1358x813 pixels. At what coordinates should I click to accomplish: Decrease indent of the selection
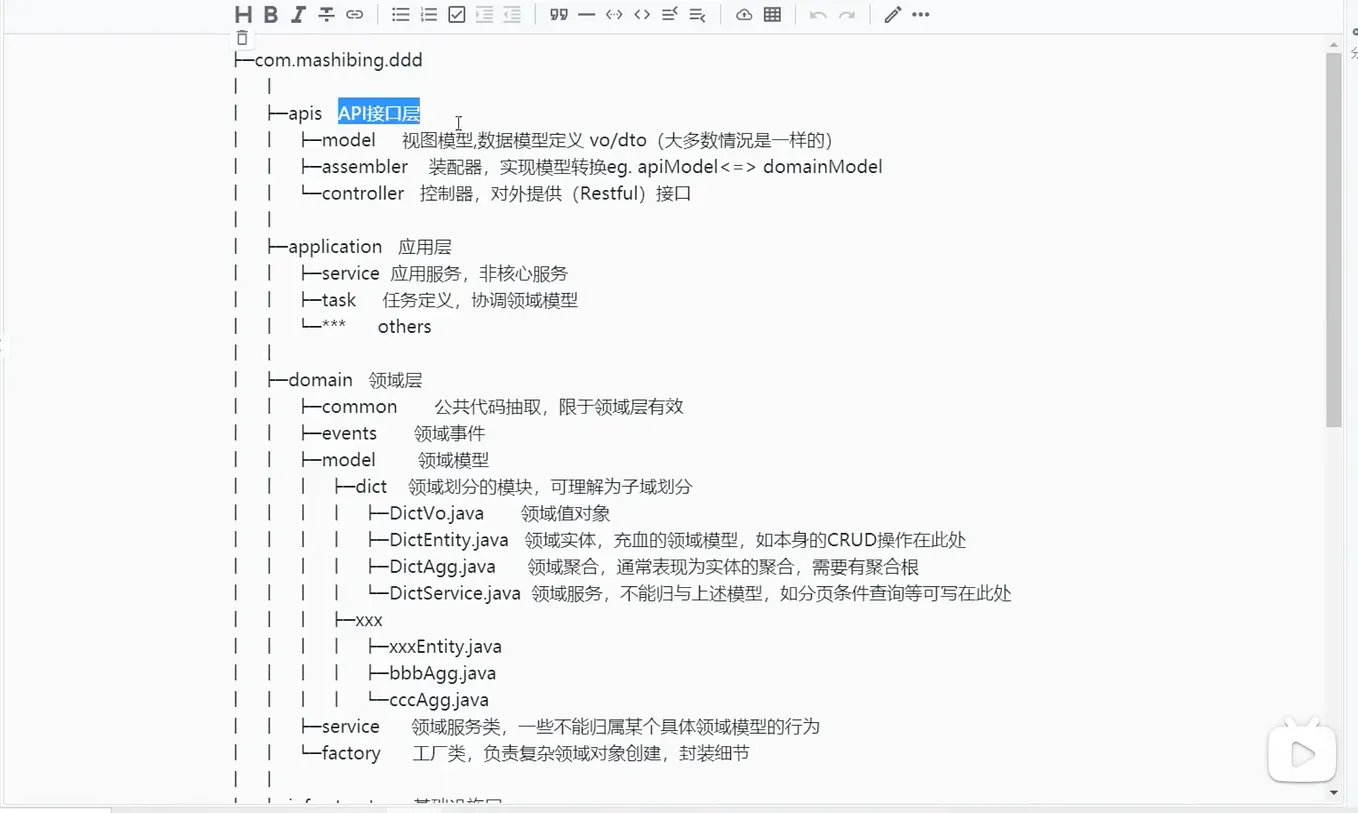click(x=512, y=14)
